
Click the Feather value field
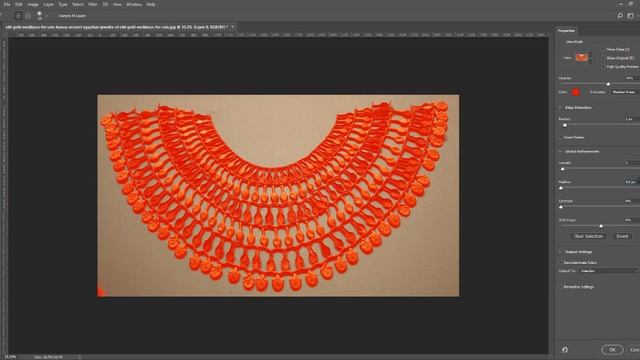click(631, 182)
